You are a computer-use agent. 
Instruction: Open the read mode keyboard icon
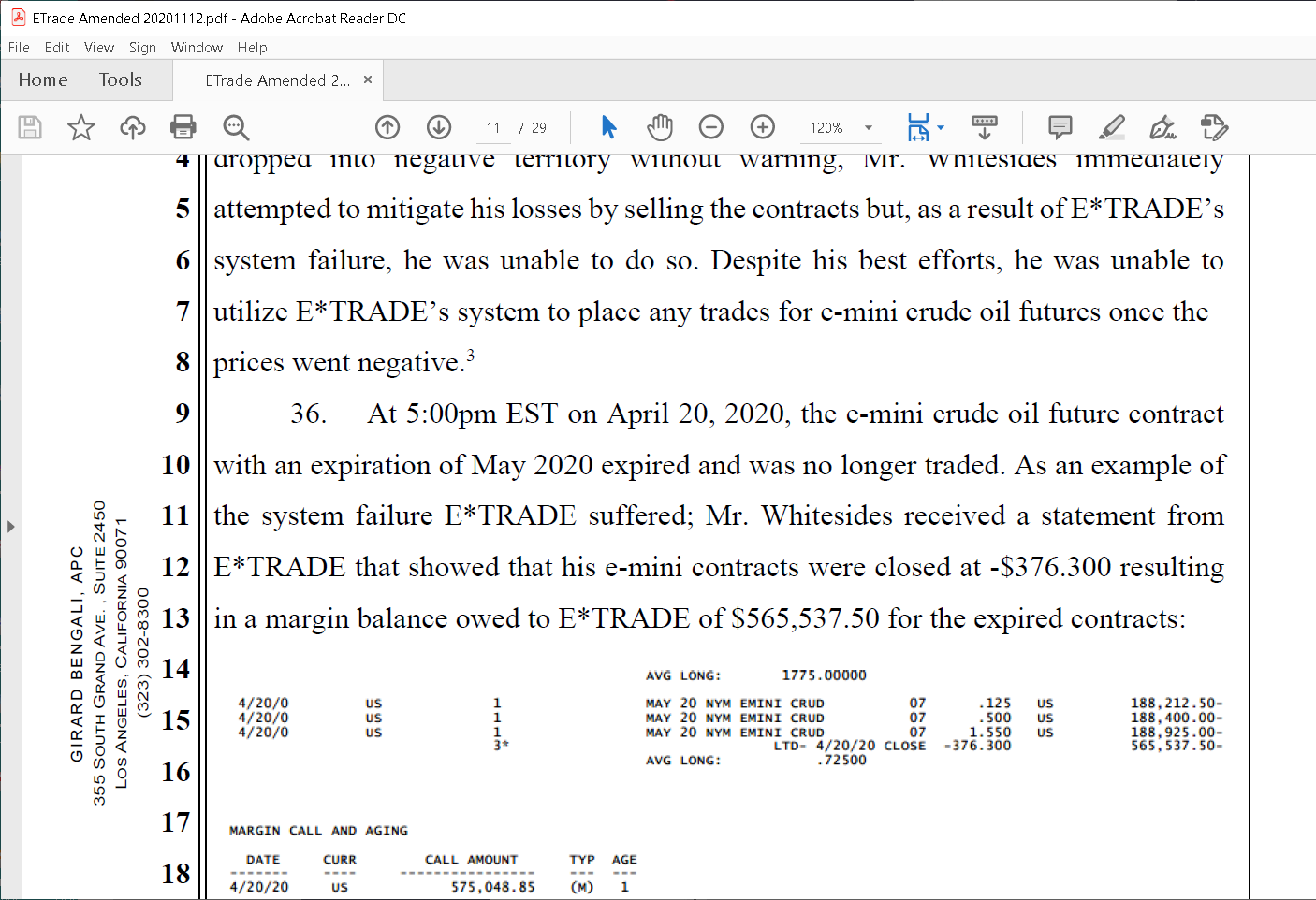tap(985, 127)
